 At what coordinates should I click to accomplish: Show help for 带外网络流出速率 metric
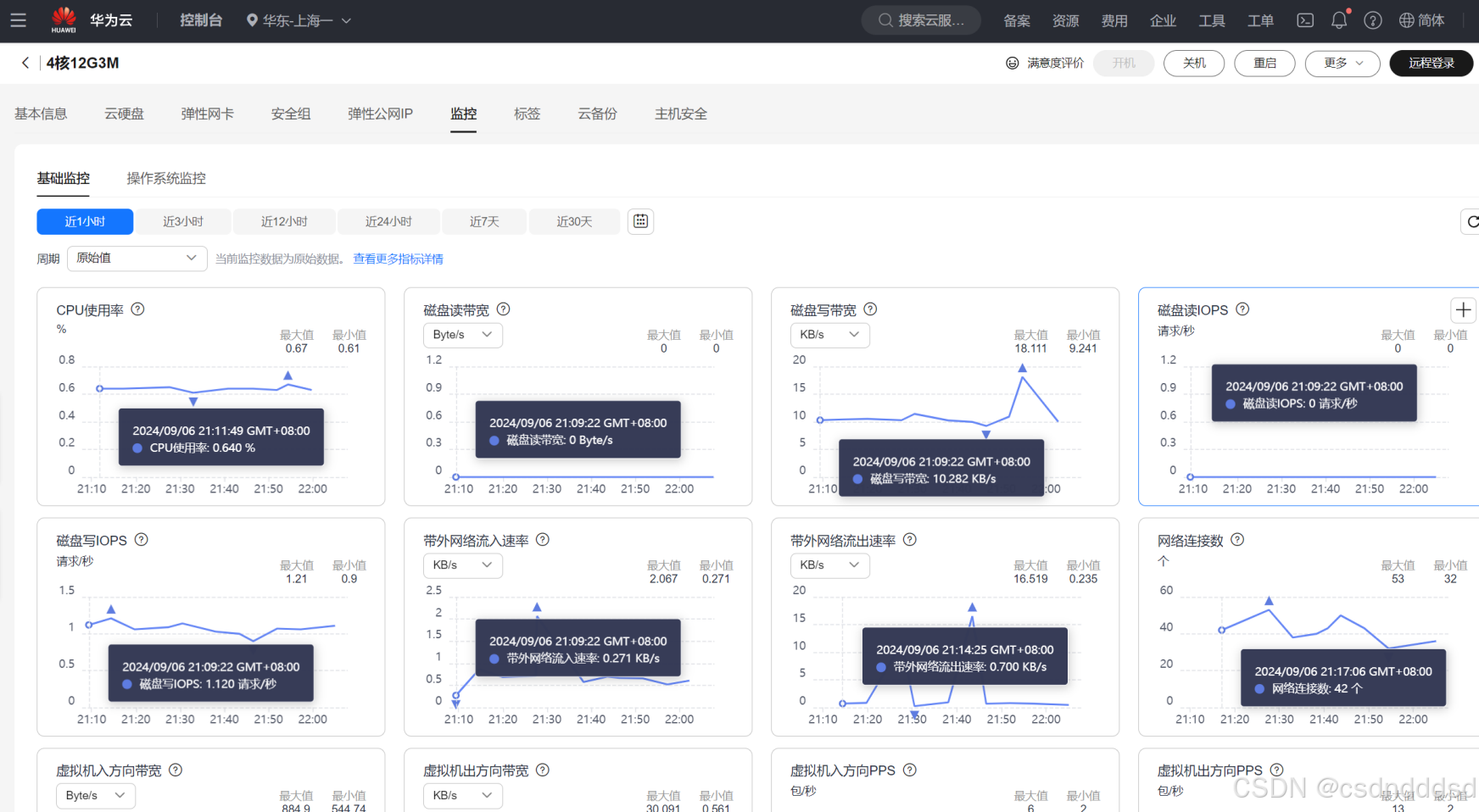coord(910,540)
